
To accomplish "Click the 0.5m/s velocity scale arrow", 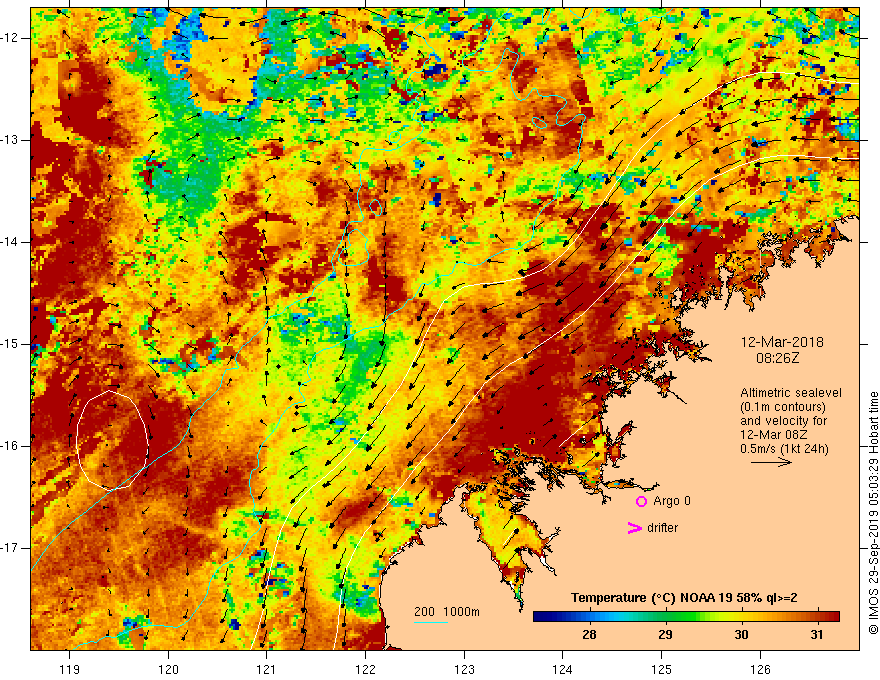I will (x=772, y=462).
